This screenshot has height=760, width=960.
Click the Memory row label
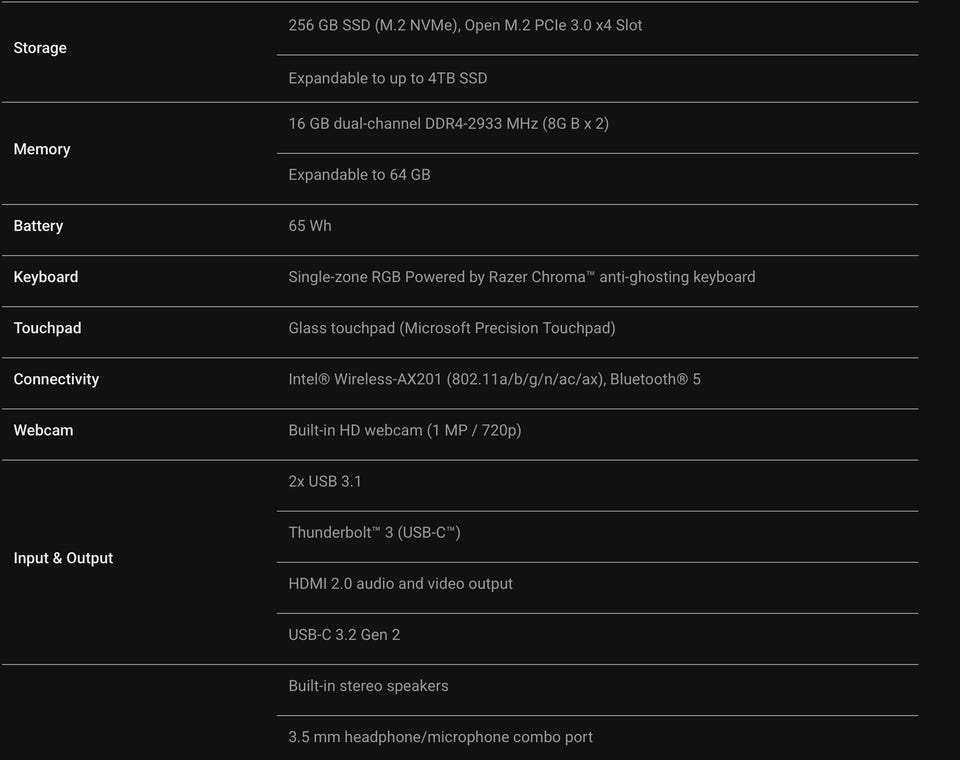[x=42, y=149]
